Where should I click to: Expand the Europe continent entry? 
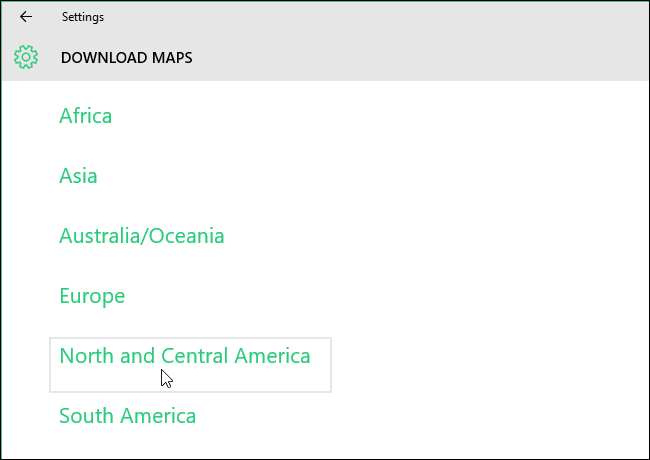coord(92,296)
